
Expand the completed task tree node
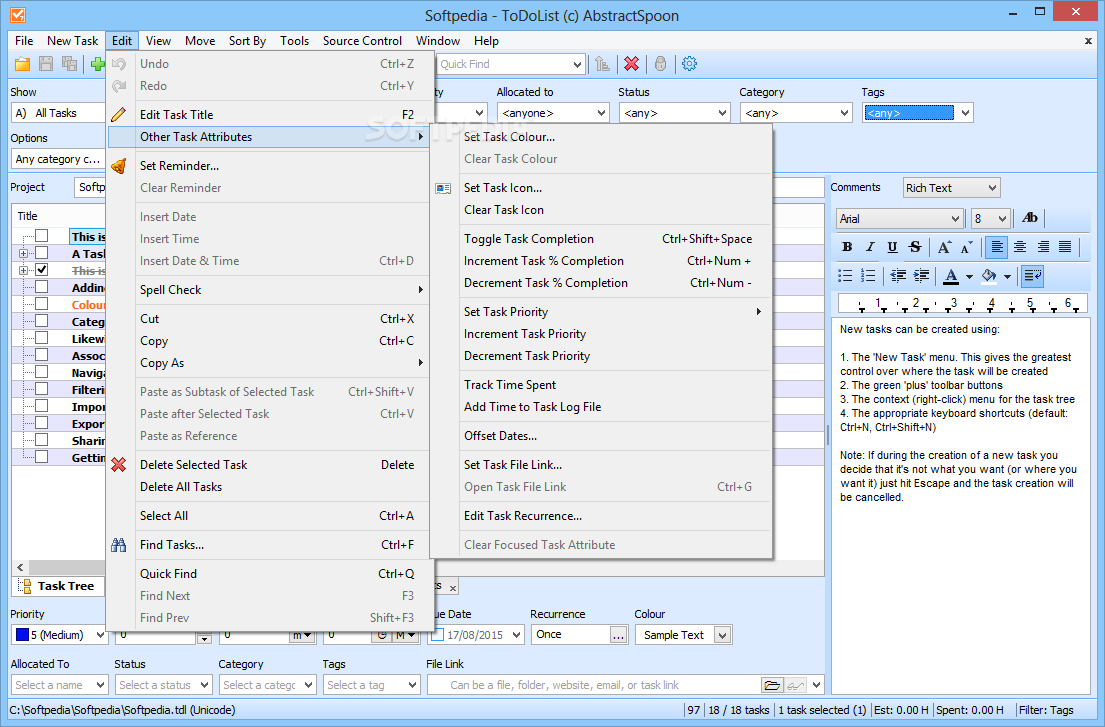[23, 270]
